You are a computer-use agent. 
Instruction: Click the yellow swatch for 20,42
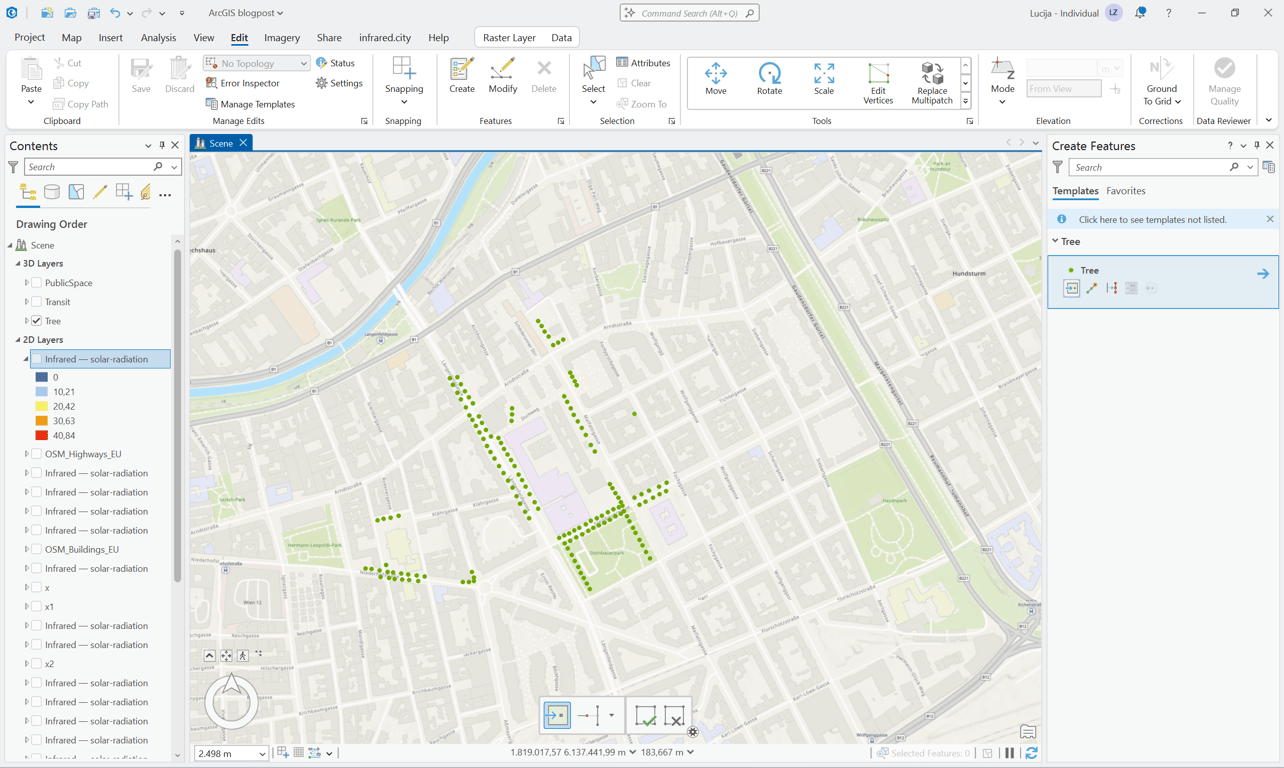[42, 406]
